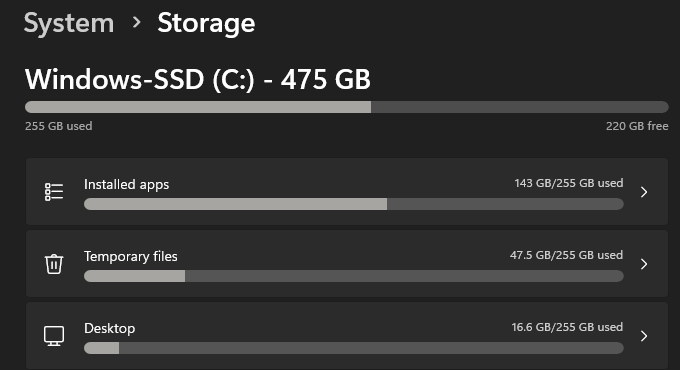Screen dimensions: 680x370
Task: Click the Windows-SSD (C:) drive heading
Action: tap(198, 79)
